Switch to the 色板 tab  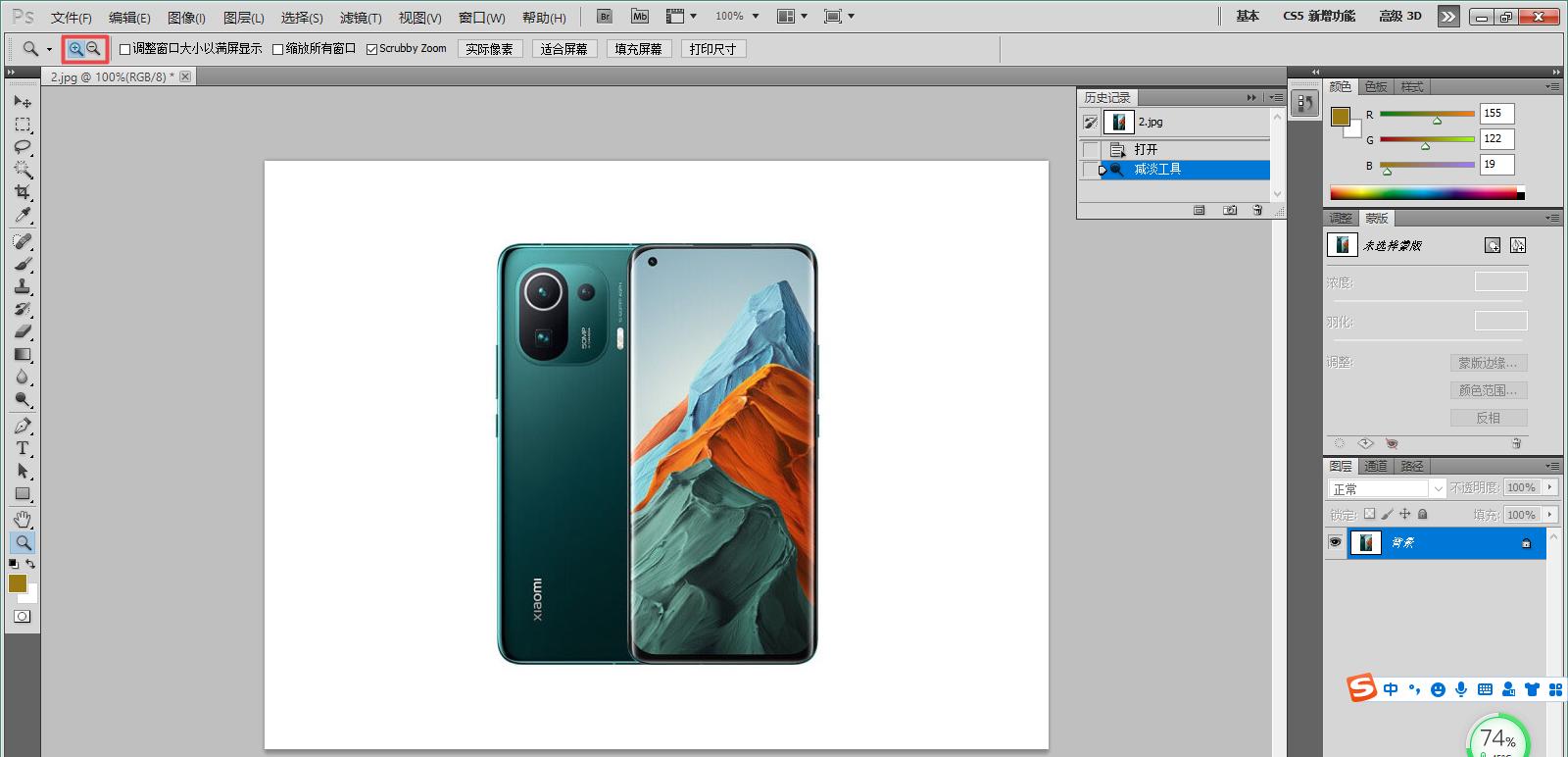1376,87
